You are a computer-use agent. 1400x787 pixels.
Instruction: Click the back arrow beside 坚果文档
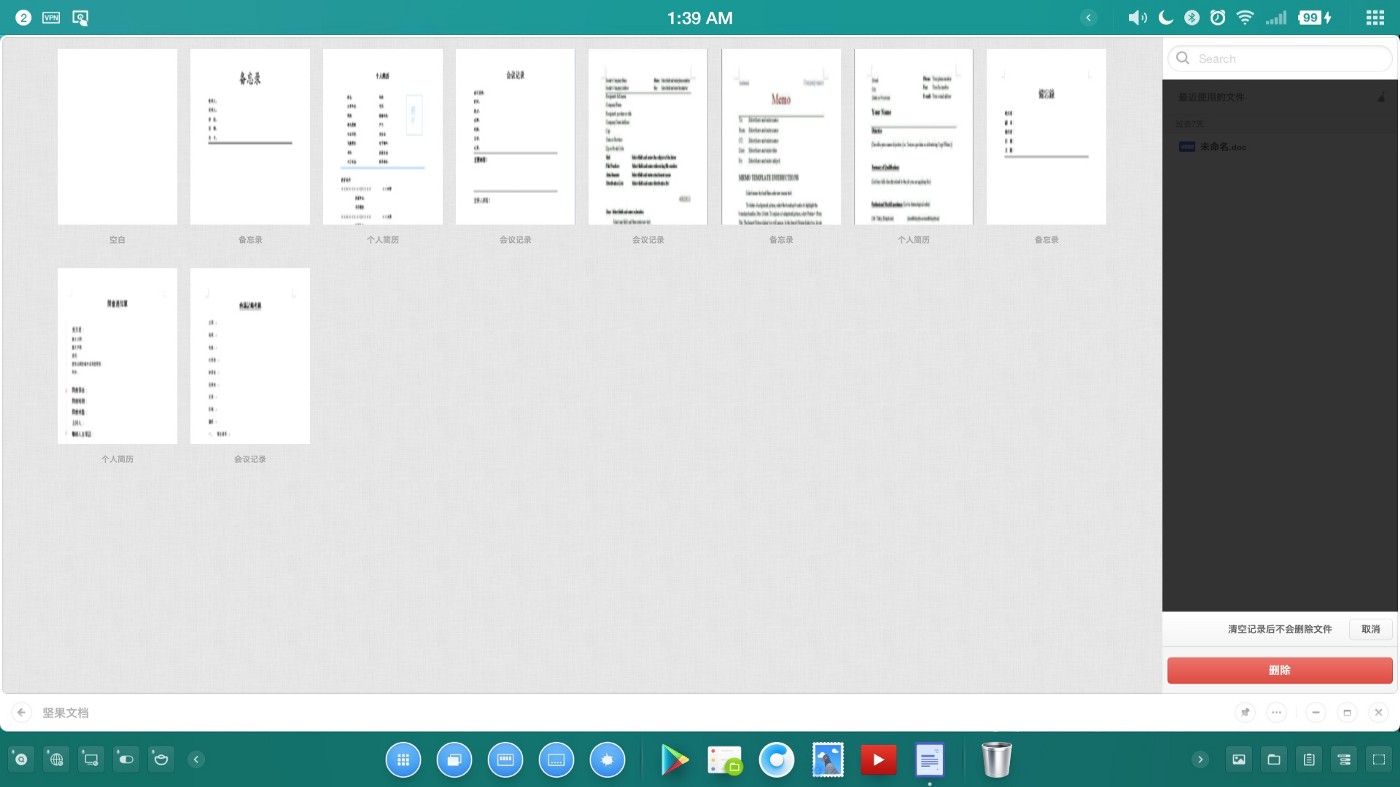(x=22, y=713)
